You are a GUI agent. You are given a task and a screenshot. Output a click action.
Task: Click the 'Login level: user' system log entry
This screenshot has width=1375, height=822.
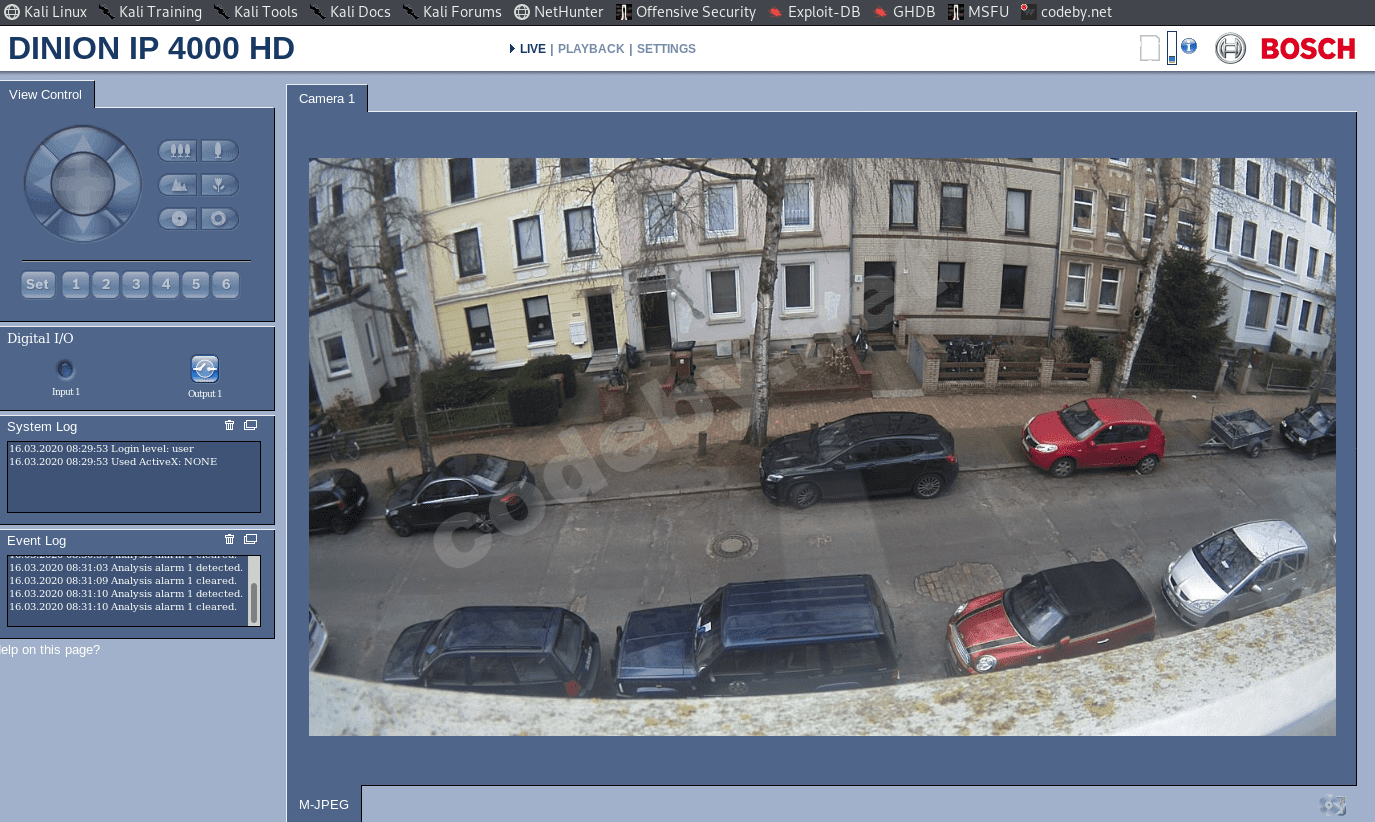[x=101, y=449]
